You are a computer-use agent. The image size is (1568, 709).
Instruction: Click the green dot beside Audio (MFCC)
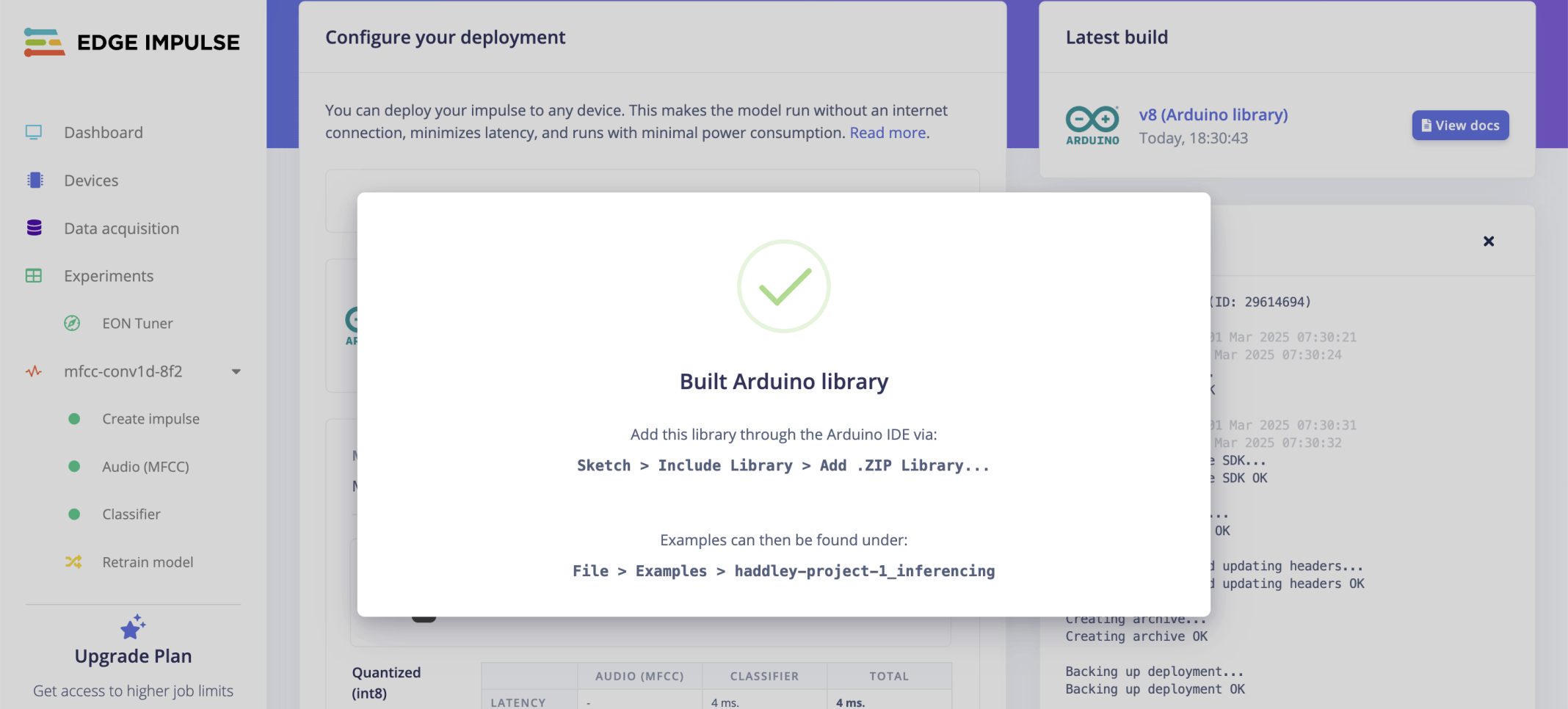pos(74,467)
